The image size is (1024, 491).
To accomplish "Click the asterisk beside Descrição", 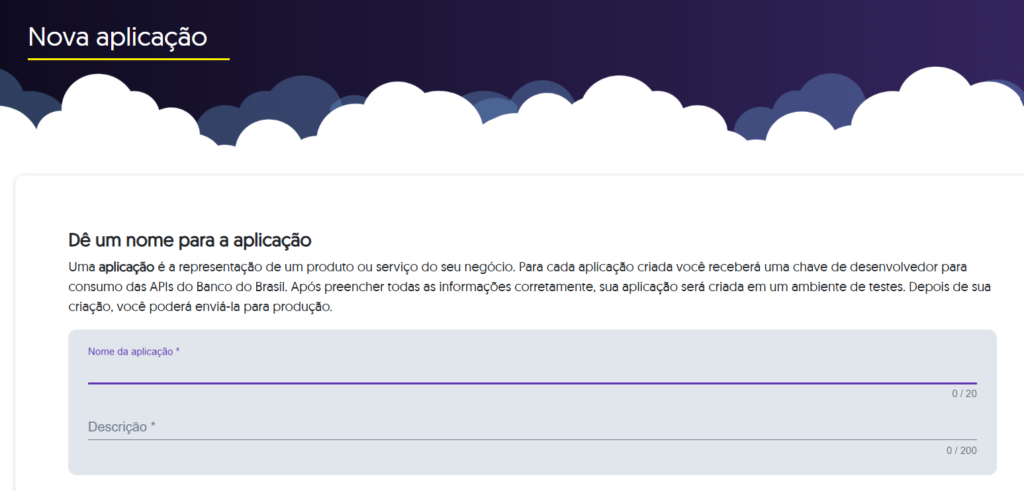I will pos(153,427).
